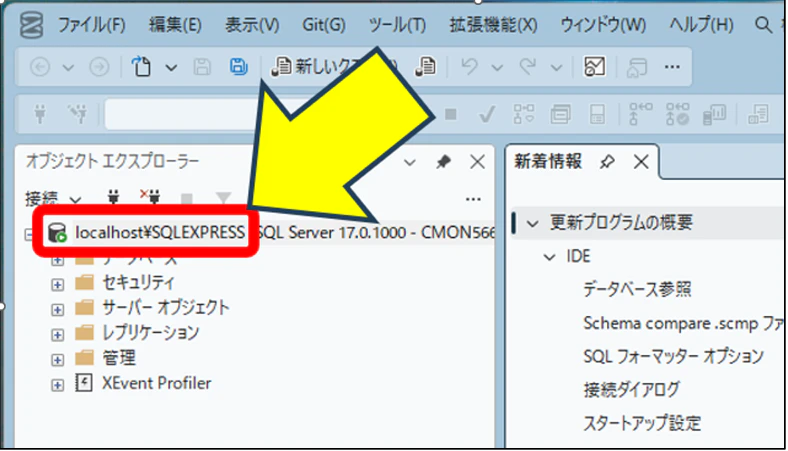Open the ヘルプ(H) menu
This screenshot has height=451, width=788.
click(701, 25)
